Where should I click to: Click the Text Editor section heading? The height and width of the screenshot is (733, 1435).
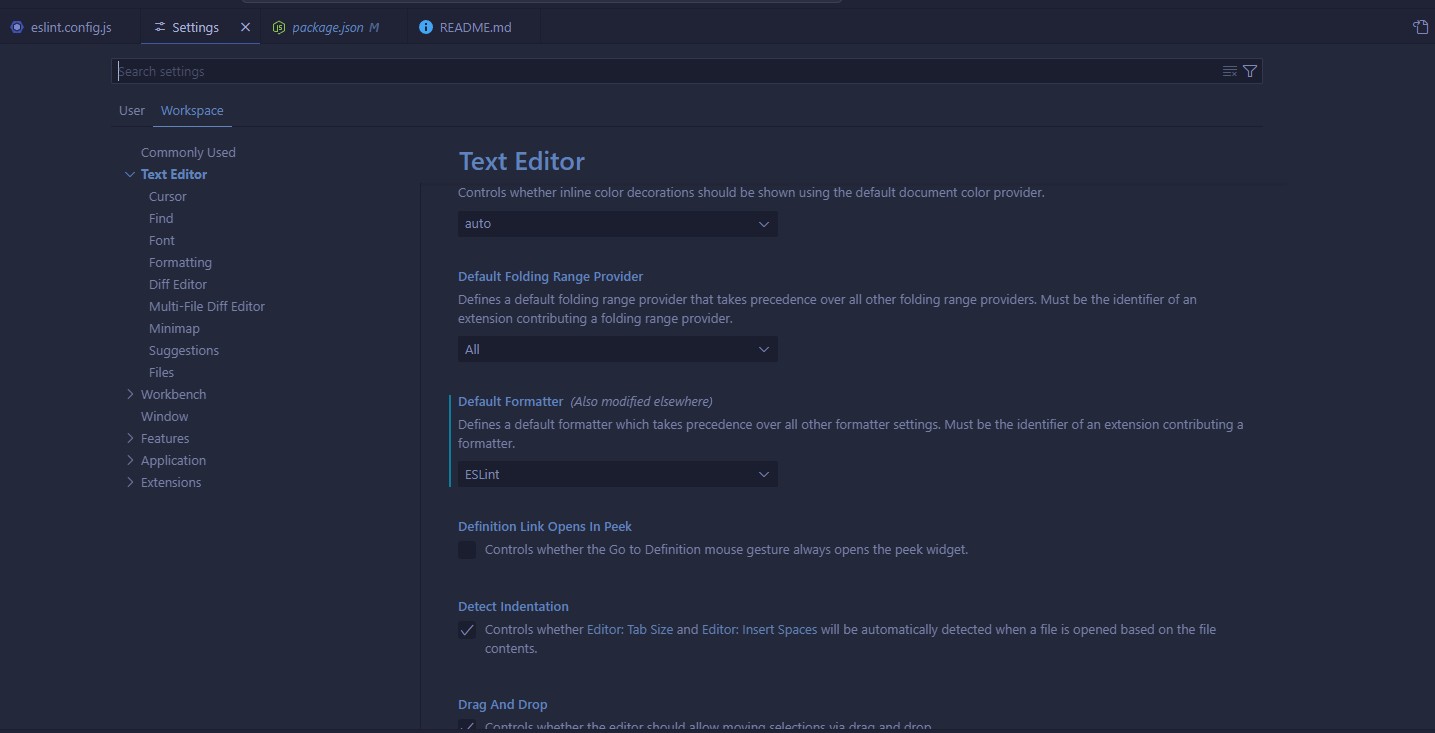tap(522, 161)
